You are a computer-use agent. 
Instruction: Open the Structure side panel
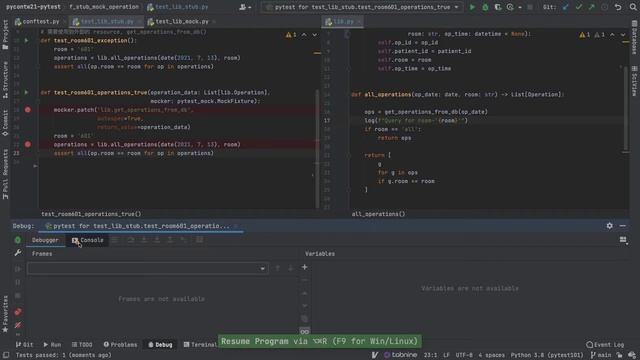(x=5, y=80)
